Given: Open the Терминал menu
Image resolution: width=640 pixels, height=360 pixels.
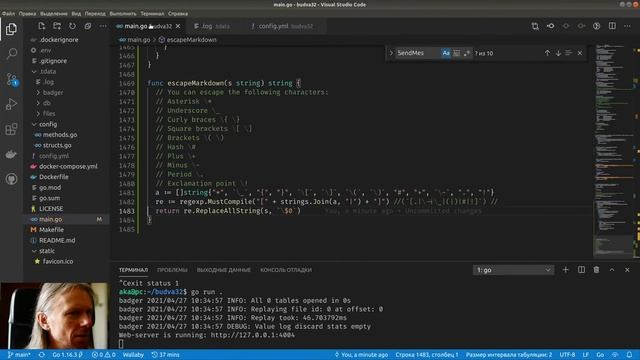Looking at the screenshot, I should click(152, 13).
